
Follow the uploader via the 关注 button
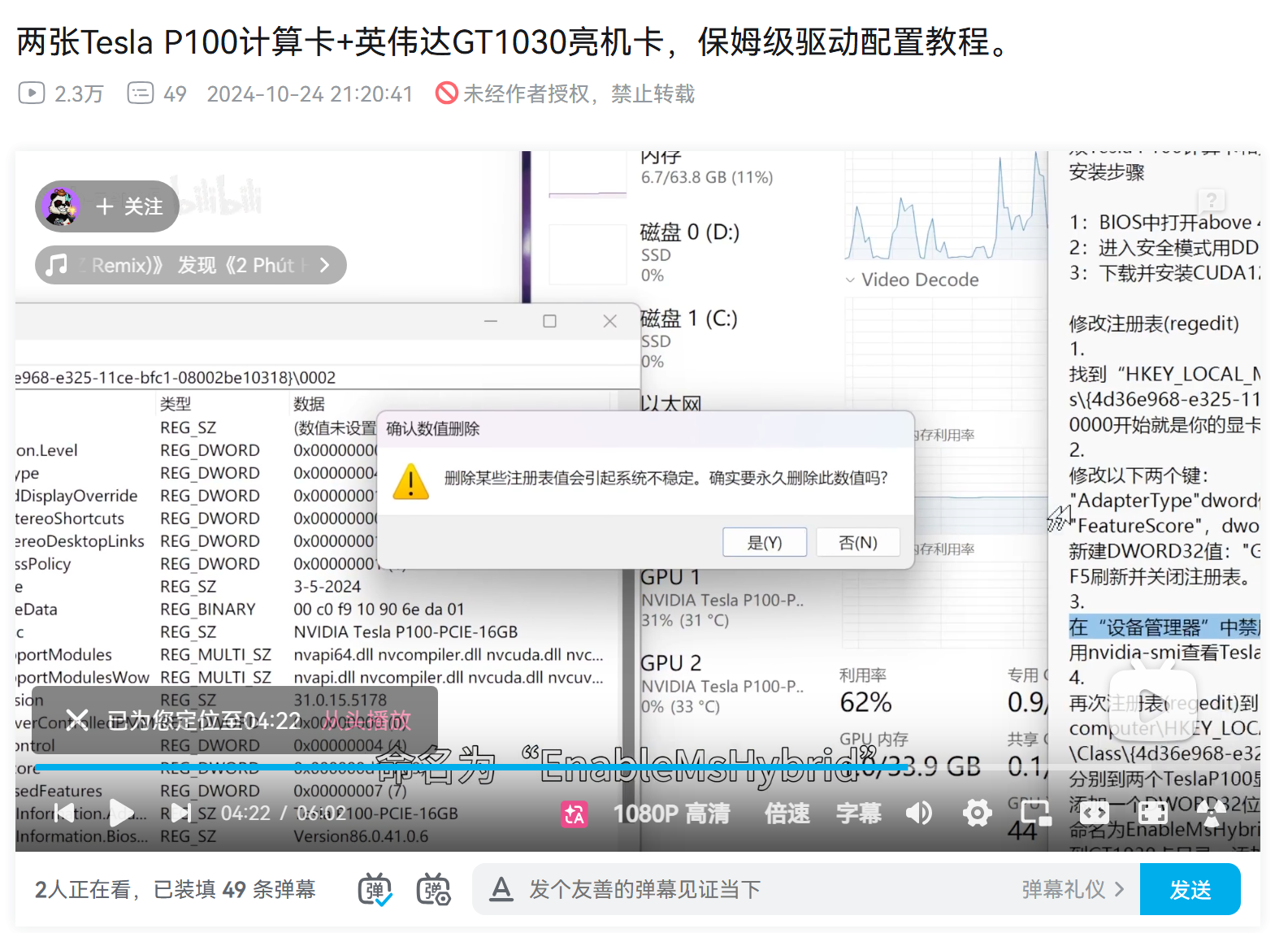[x=129, y=206]
